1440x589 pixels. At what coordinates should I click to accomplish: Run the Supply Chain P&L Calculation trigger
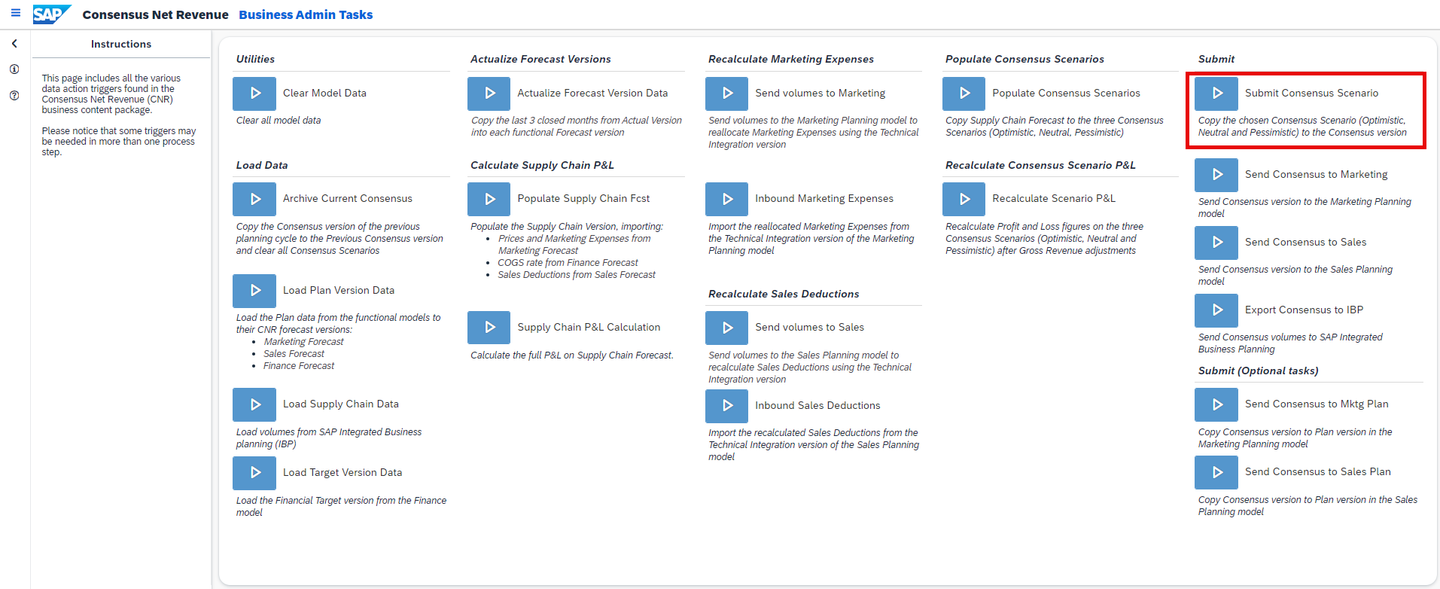(489, 328)
